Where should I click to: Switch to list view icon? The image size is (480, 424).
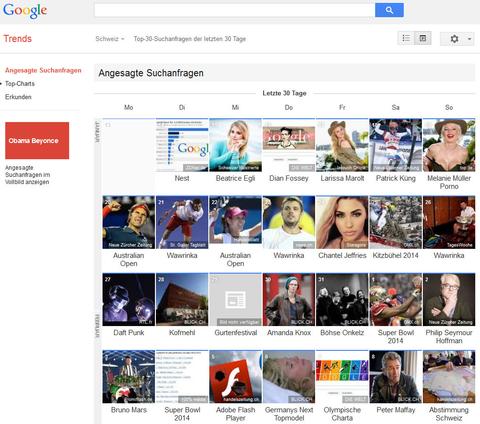(x=406, y=38)
